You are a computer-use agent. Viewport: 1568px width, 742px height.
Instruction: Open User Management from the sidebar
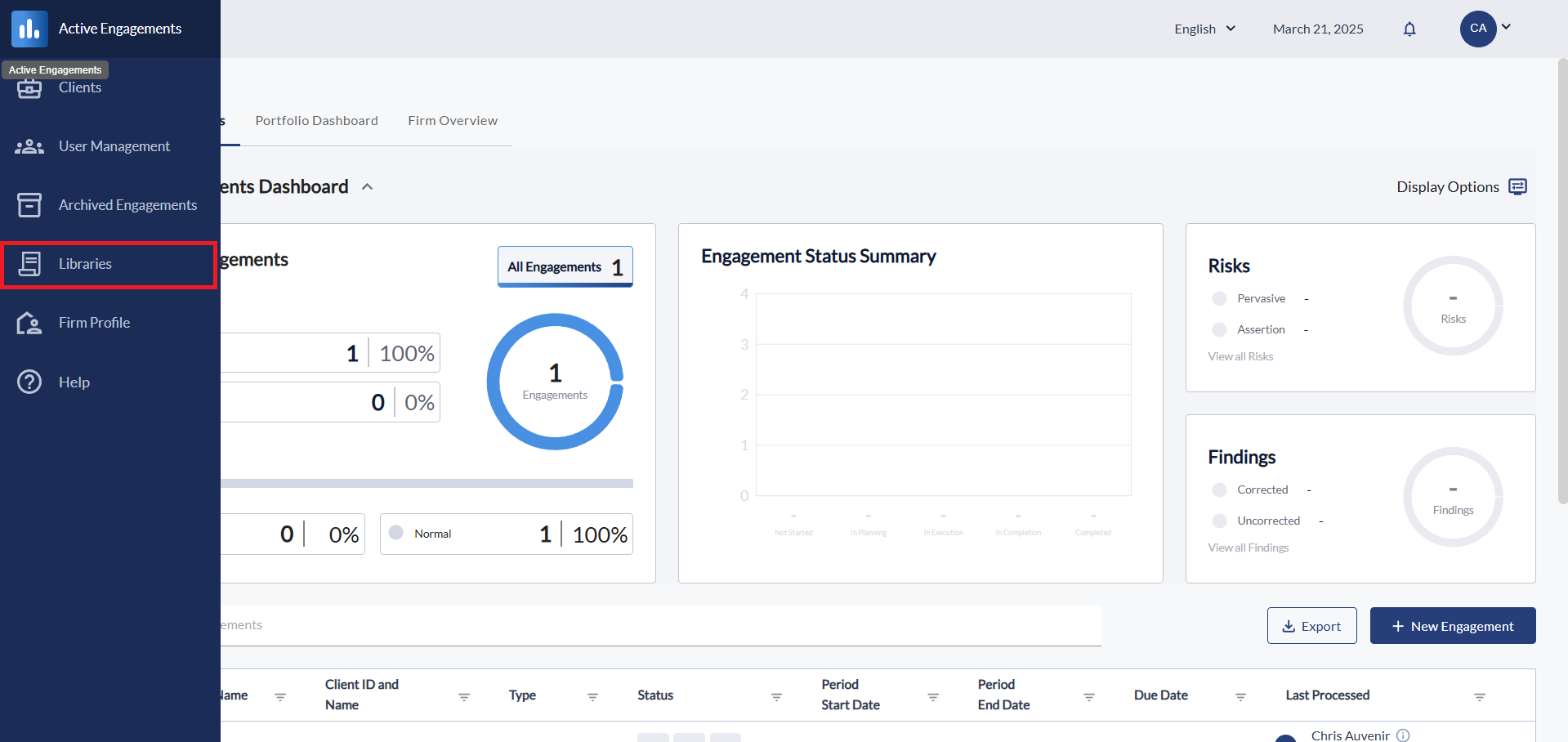[x=114, y=146]
